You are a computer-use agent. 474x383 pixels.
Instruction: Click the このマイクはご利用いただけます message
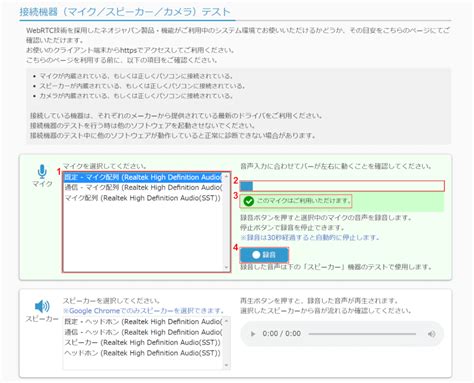tap(303, 201)
